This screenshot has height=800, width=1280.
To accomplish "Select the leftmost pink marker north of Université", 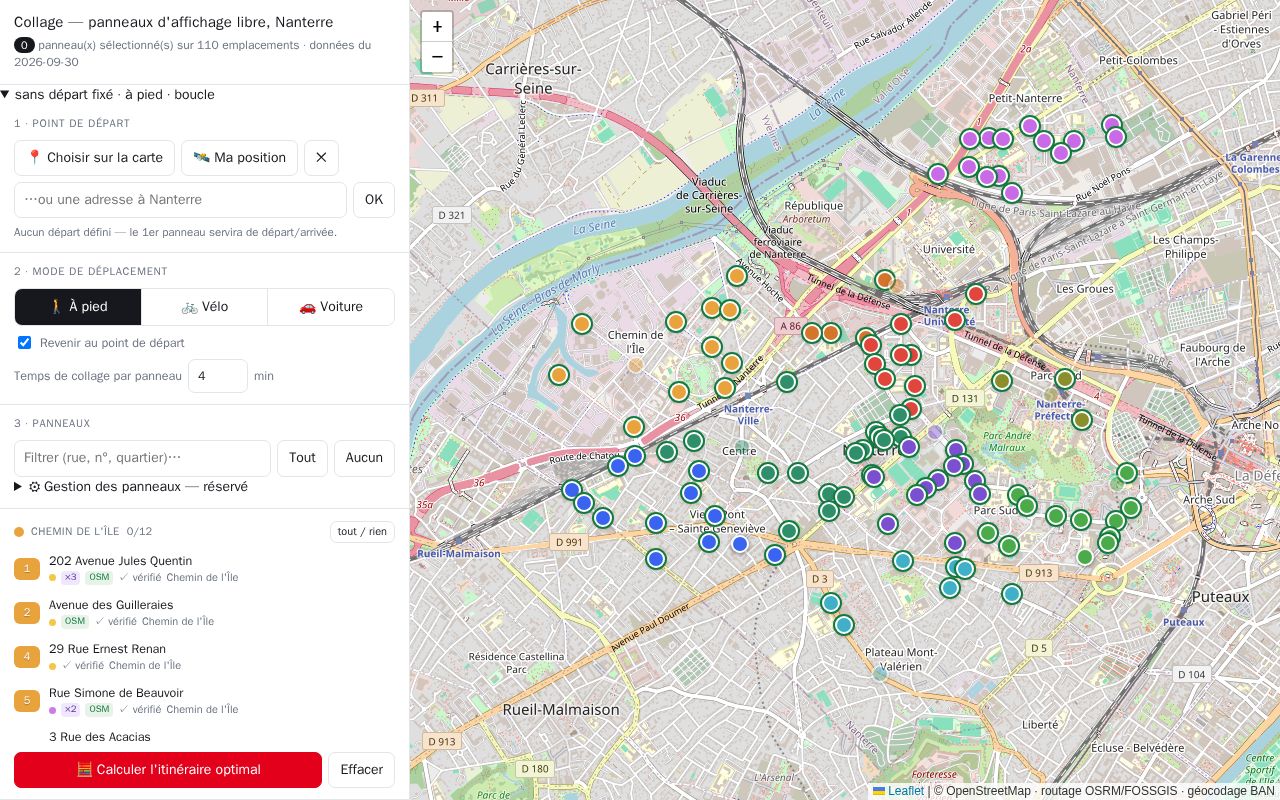I will pos(938,174).
